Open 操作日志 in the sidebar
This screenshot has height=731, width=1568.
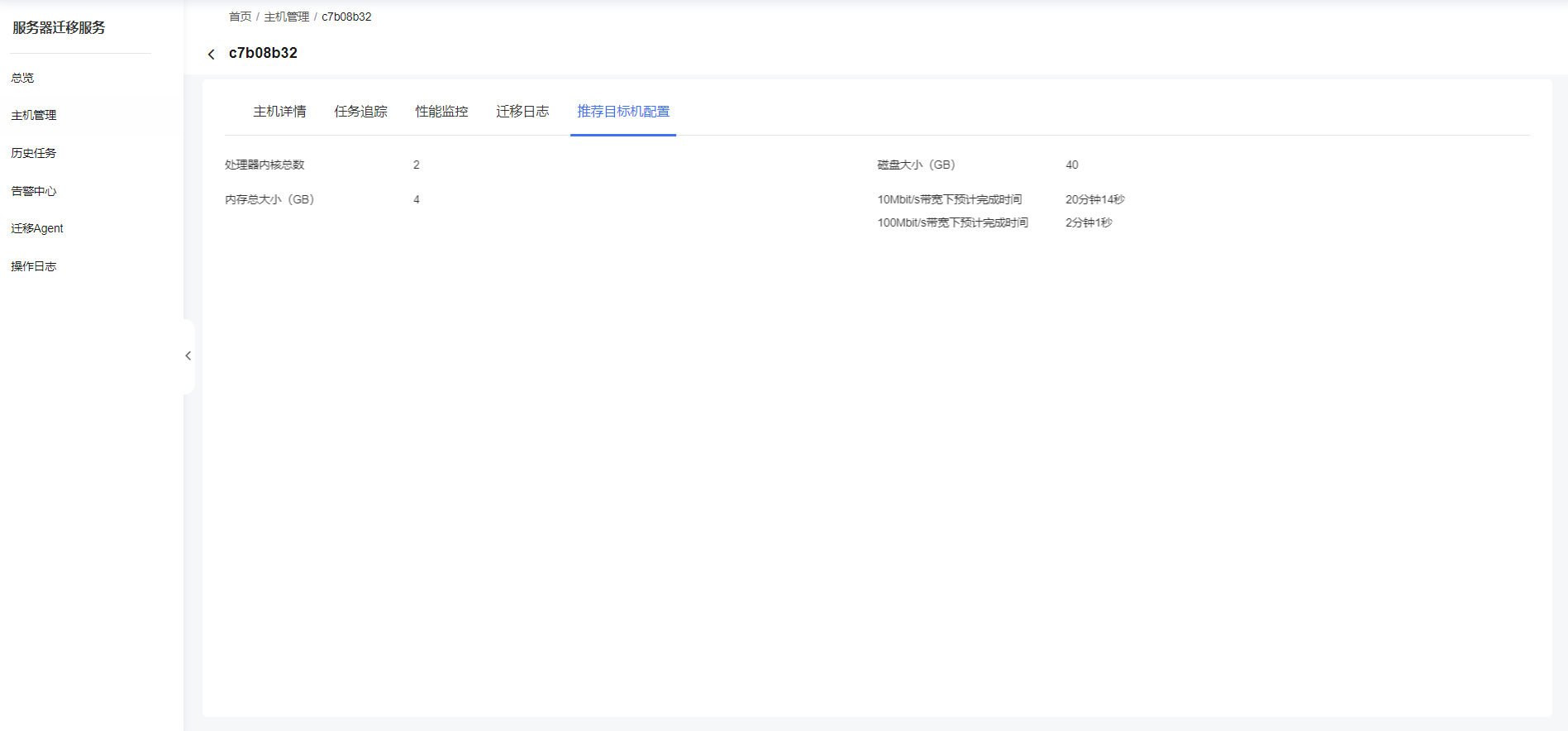click(34, 266)
